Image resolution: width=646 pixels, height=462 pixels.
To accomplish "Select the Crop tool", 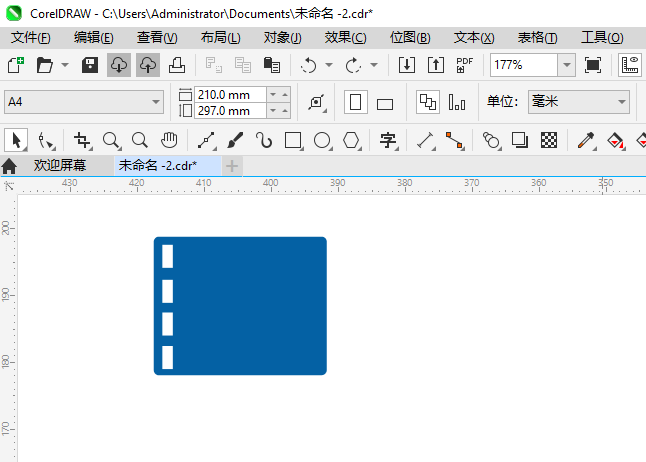I will click(82, 141).
